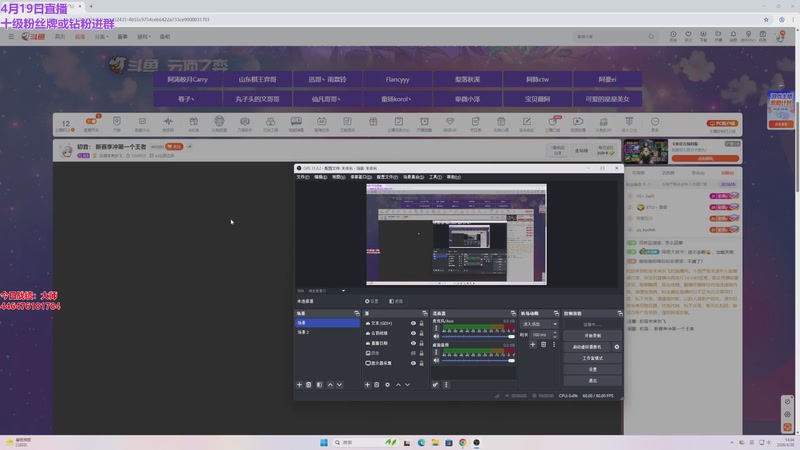Toggle visibility of the second source
Image resolution: width=800 pixels, height=450 pixels.
(413, 333)
